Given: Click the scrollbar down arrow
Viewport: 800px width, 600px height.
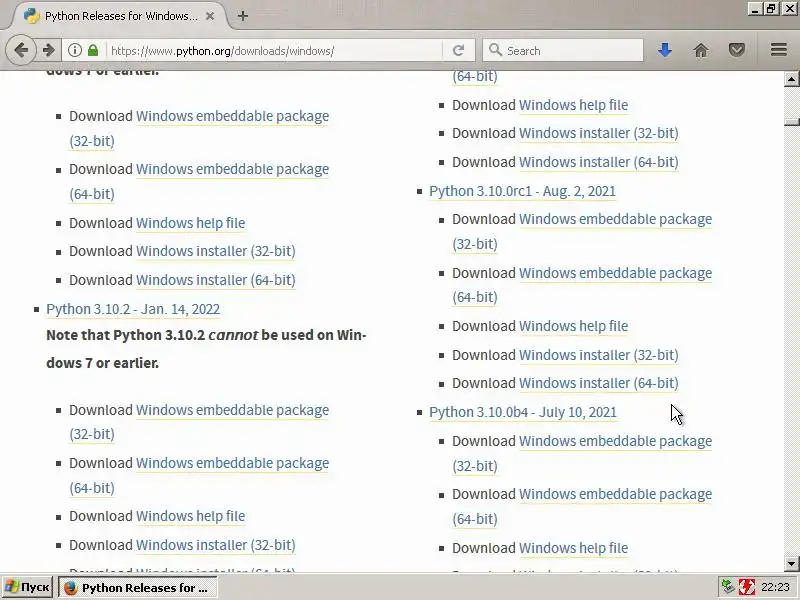Looking at the screenshot, I should tap(791, 564).
